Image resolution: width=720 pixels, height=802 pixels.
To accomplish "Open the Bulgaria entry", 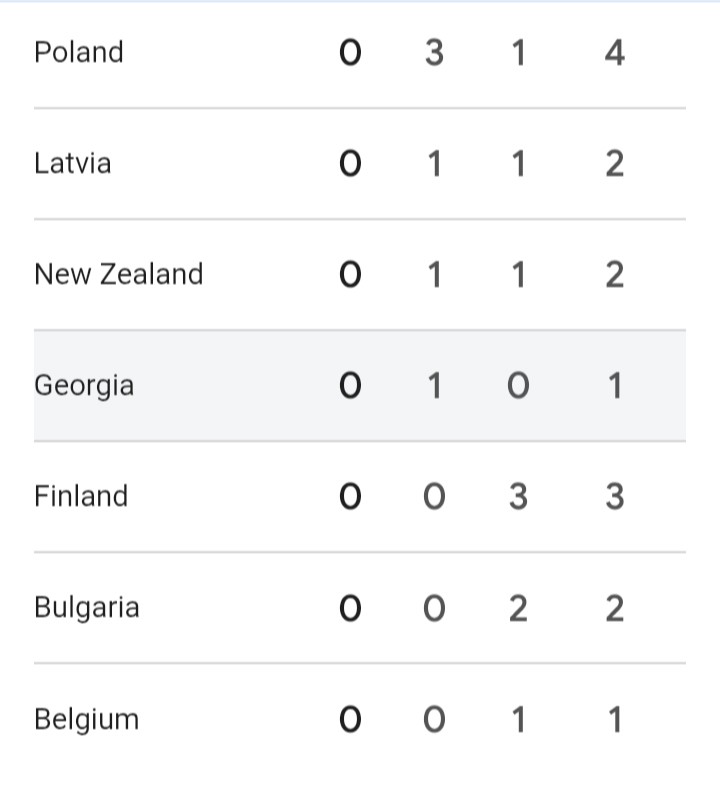I will point(86,607).
